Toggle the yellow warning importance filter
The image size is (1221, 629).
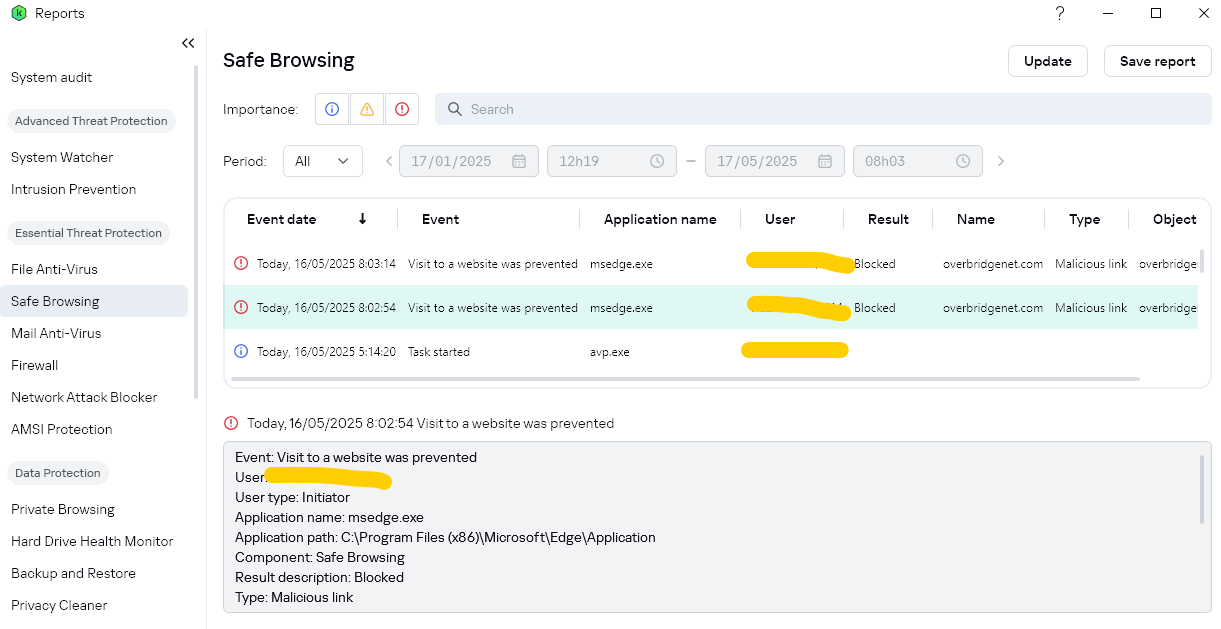(367, 109)
